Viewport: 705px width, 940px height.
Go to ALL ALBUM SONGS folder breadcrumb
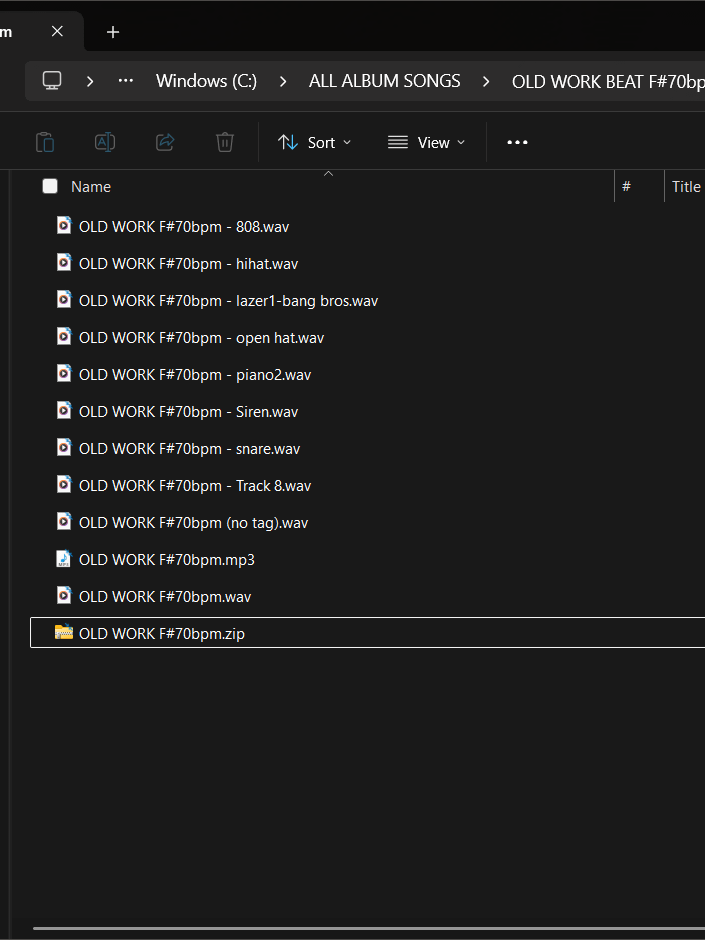click(384, 81)
